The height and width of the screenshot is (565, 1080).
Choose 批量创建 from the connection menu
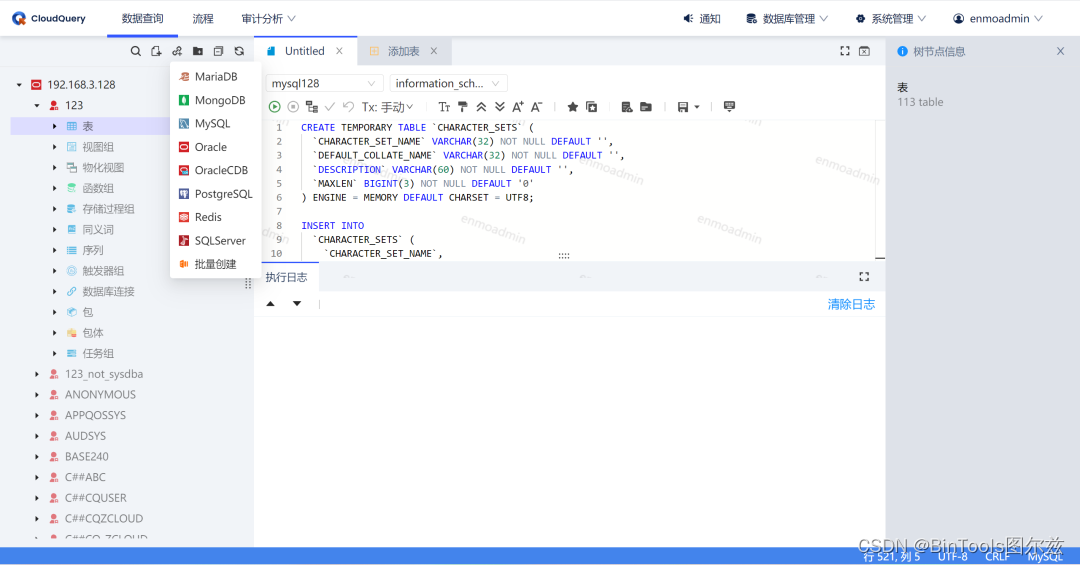tap(216, 264)
